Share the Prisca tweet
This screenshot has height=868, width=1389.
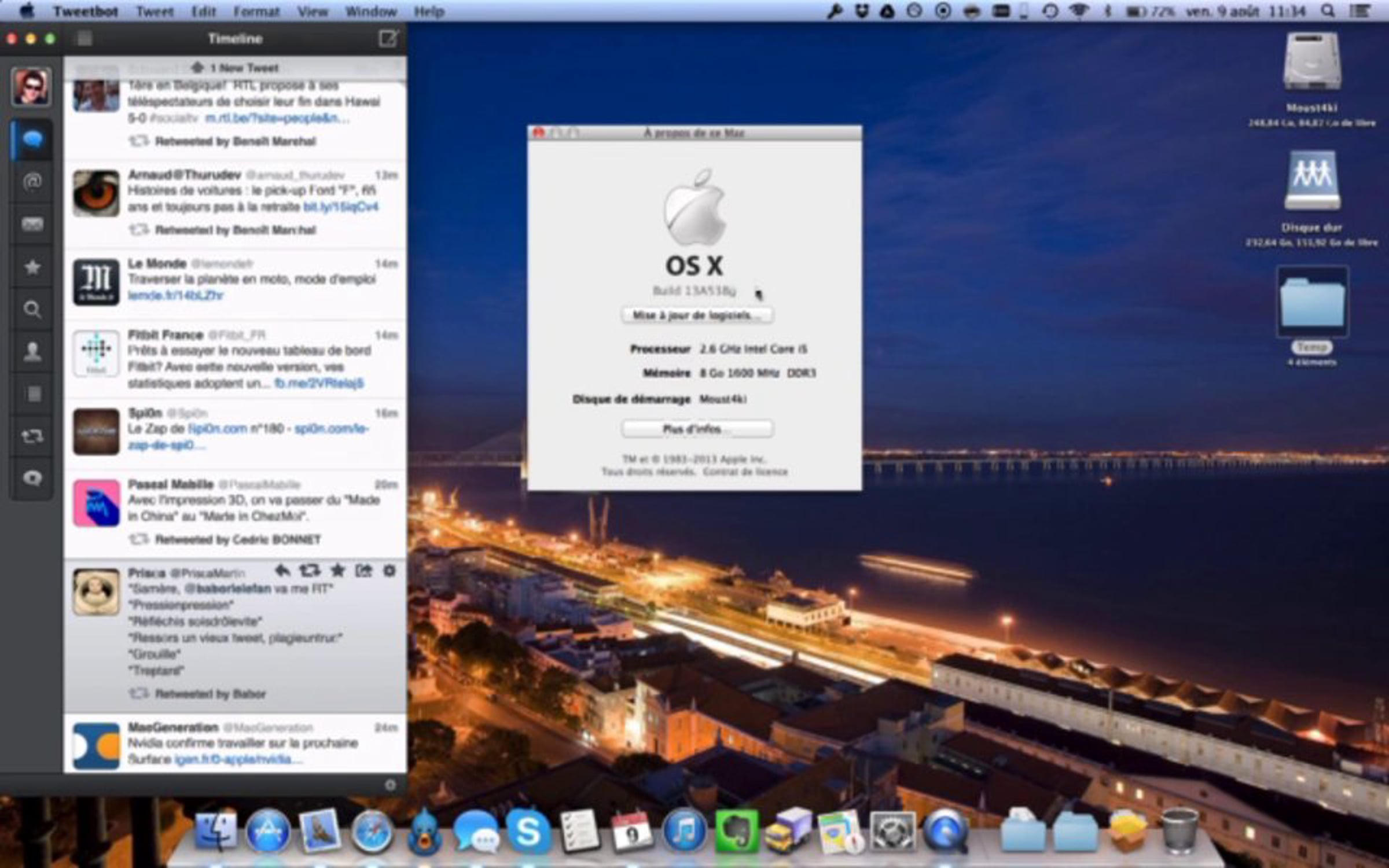click(x=363, y=571)
